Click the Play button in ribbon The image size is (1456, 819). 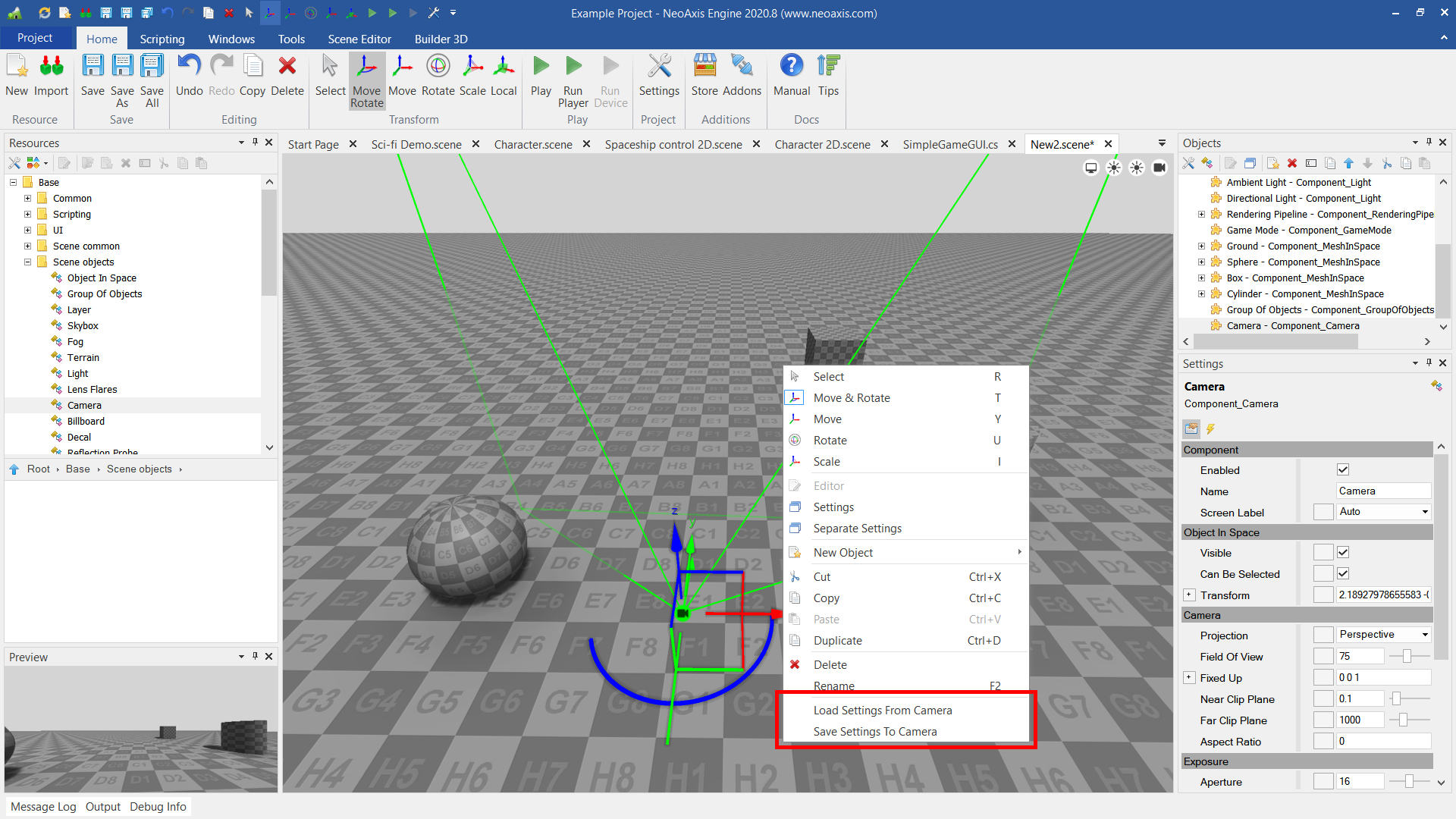(541, 76)
